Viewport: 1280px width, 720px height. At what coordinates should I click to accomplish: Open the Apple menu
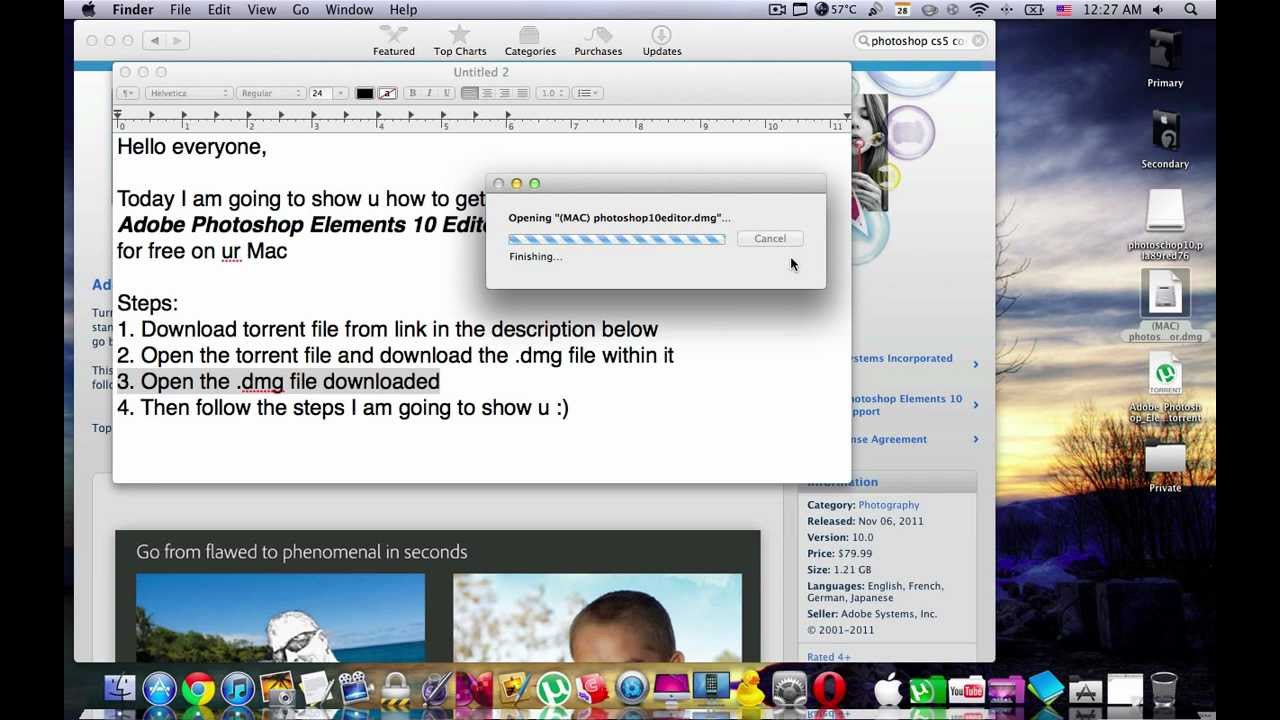point(88,10)
